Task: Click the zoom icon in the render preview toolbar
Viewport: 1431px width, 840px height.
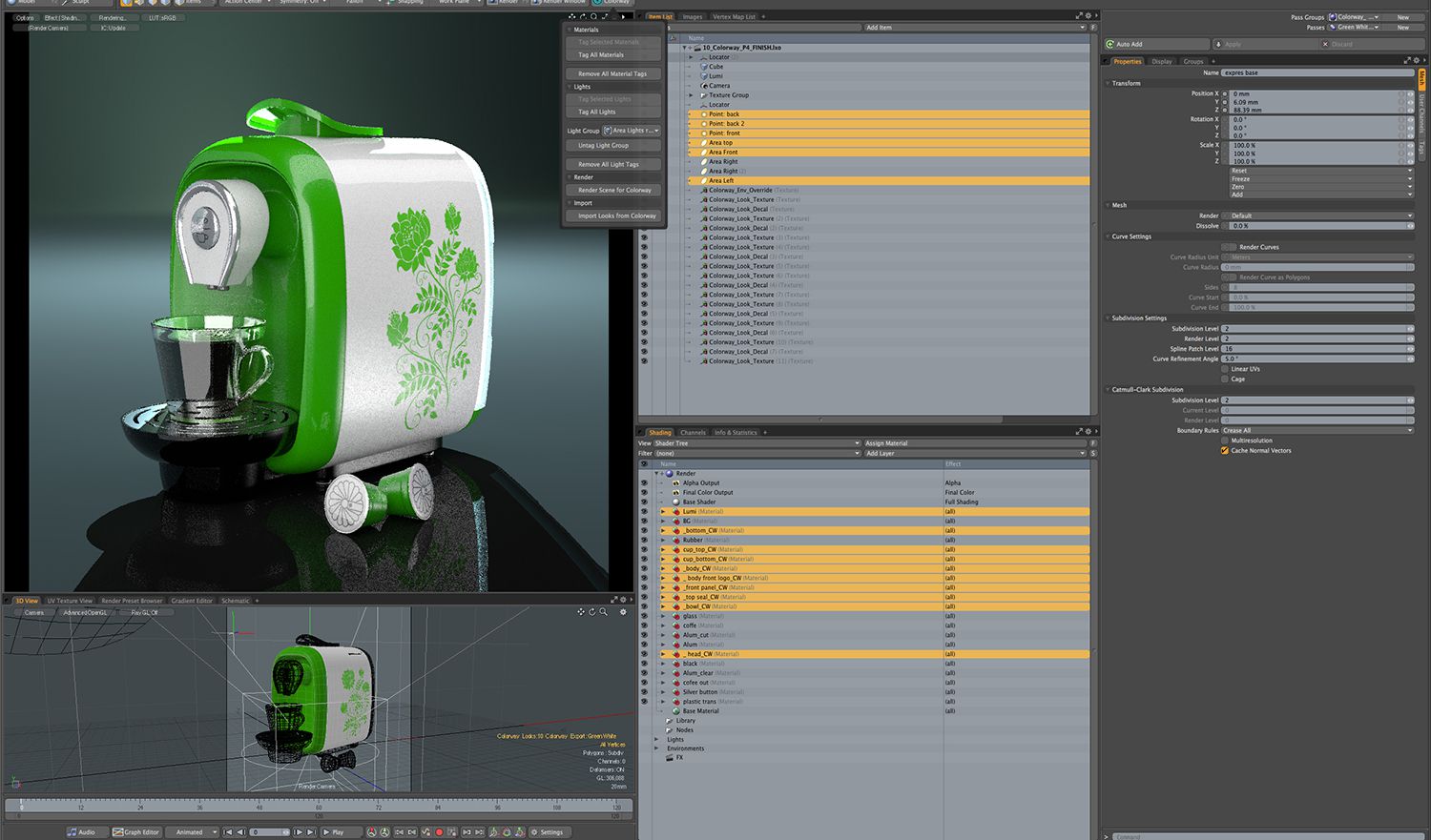Action: pos(593,16)
